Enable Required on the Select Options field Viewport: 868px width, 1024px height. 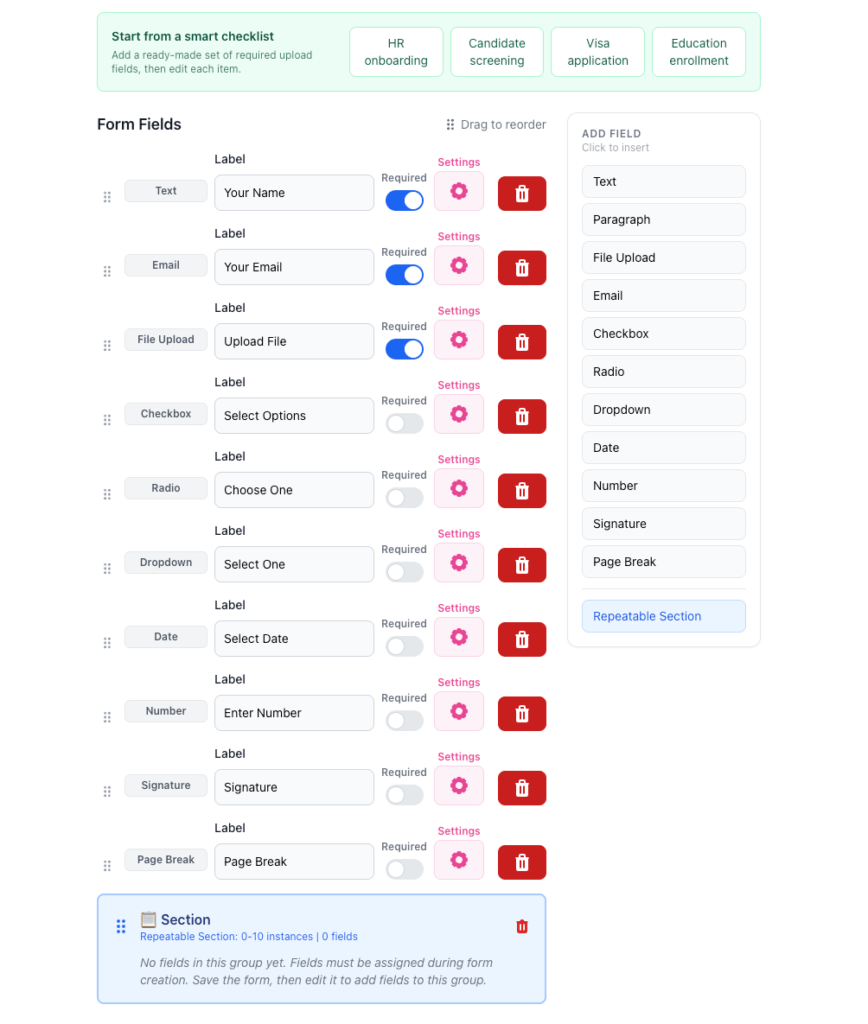pos(404,422)
